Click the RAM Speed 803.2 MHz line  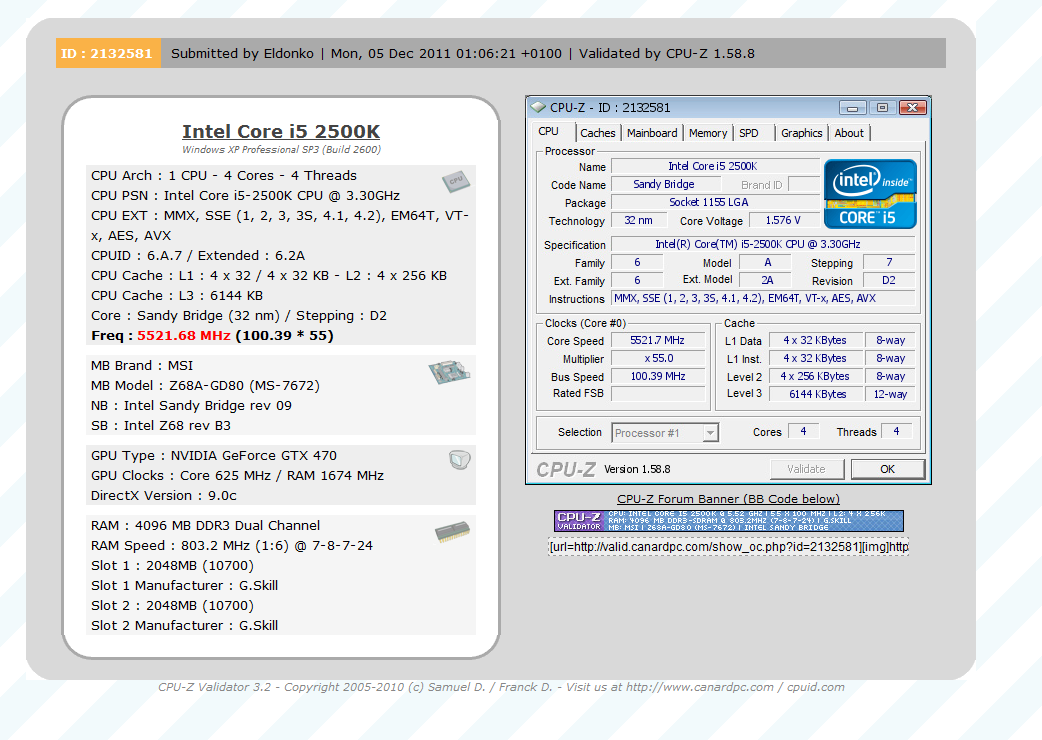pyautogui.click(x=232, y=545)
